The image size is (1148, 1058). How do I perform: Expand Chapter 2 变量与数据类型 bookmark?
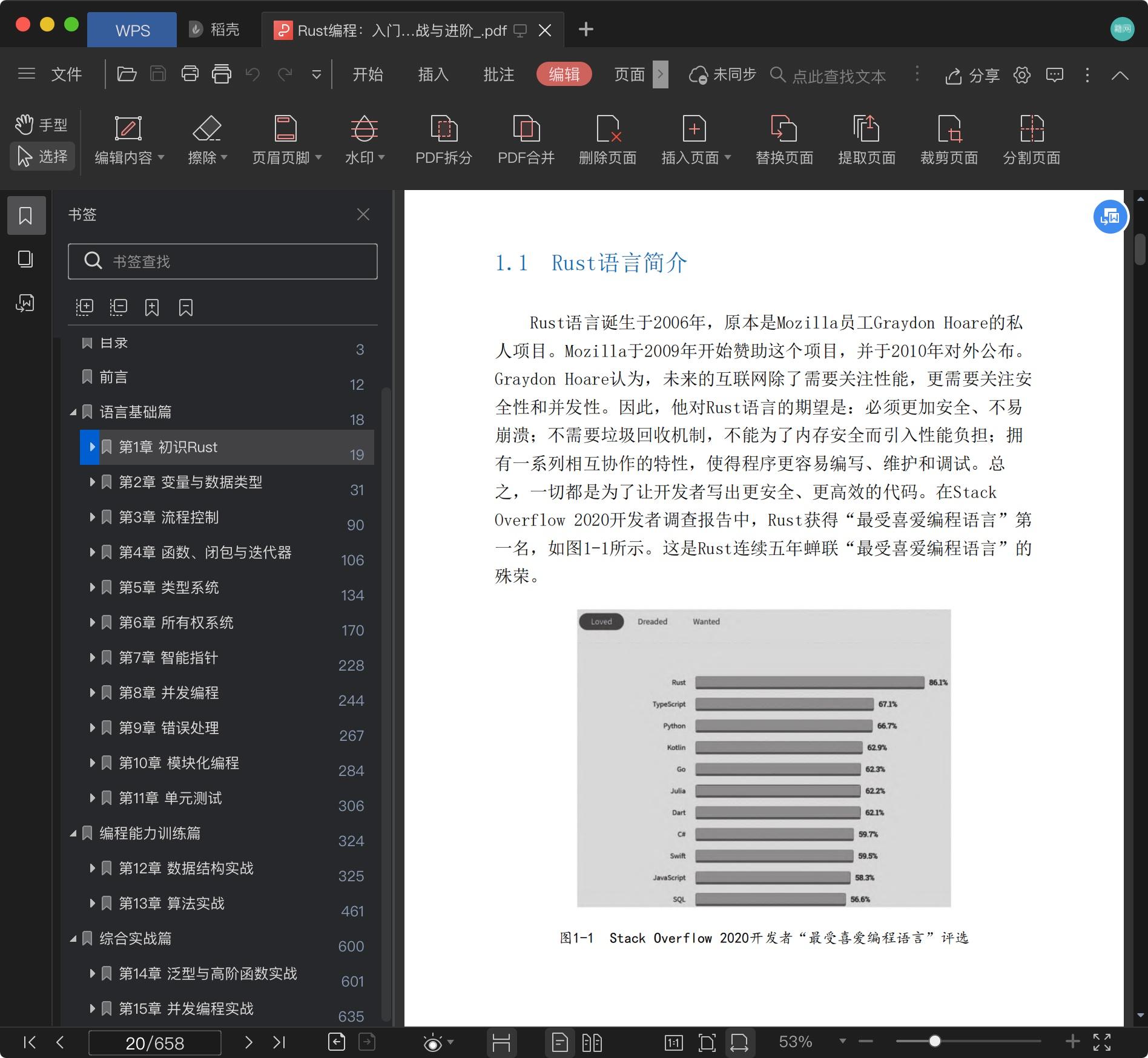click(x=92, y=482)
